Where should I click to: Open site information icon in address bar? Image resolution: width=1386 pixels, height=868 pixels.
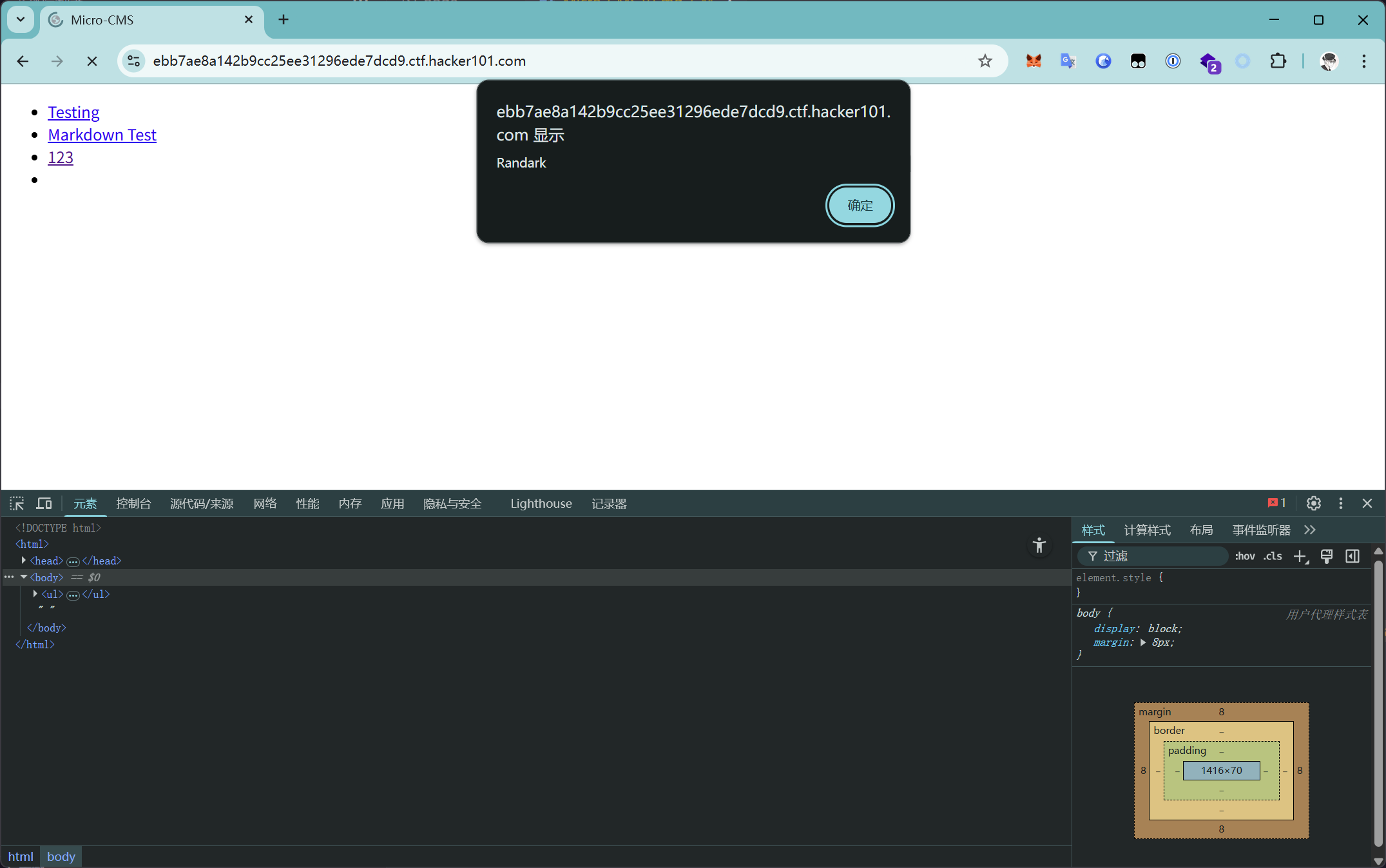(x=133, y=61)
